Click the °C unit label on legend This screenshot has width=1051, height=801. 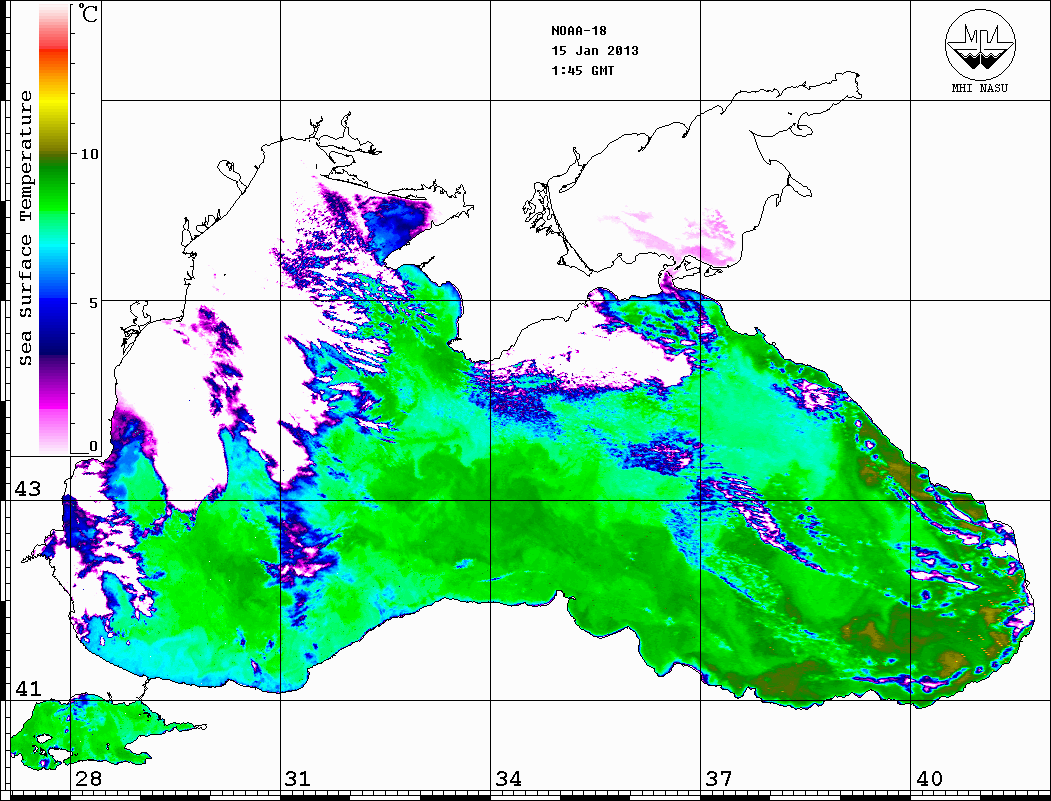tap(88, 13)
